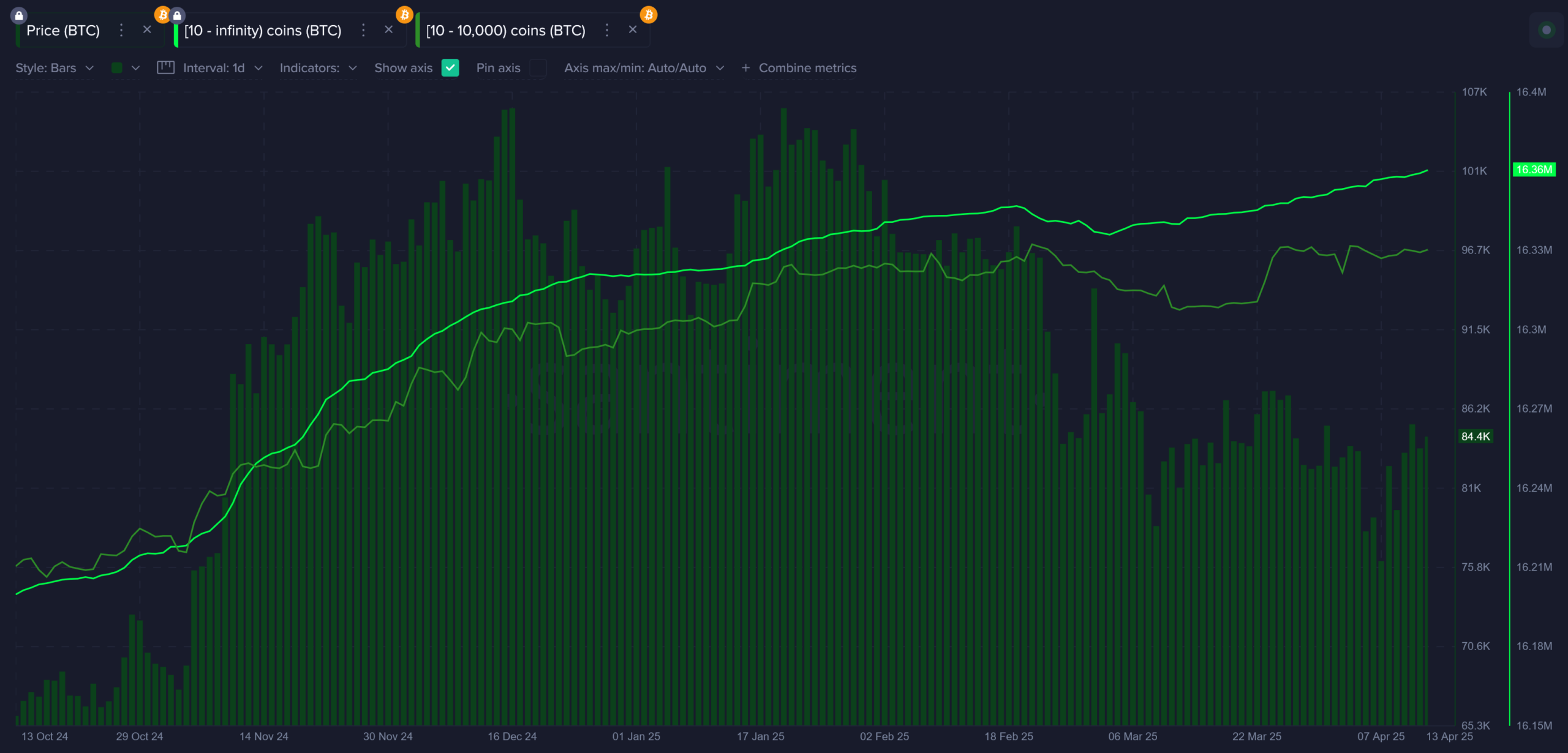Remove the Price (BTC) metric
The width and height of the screenshot is (1568, 753).
tap(147, 29)
